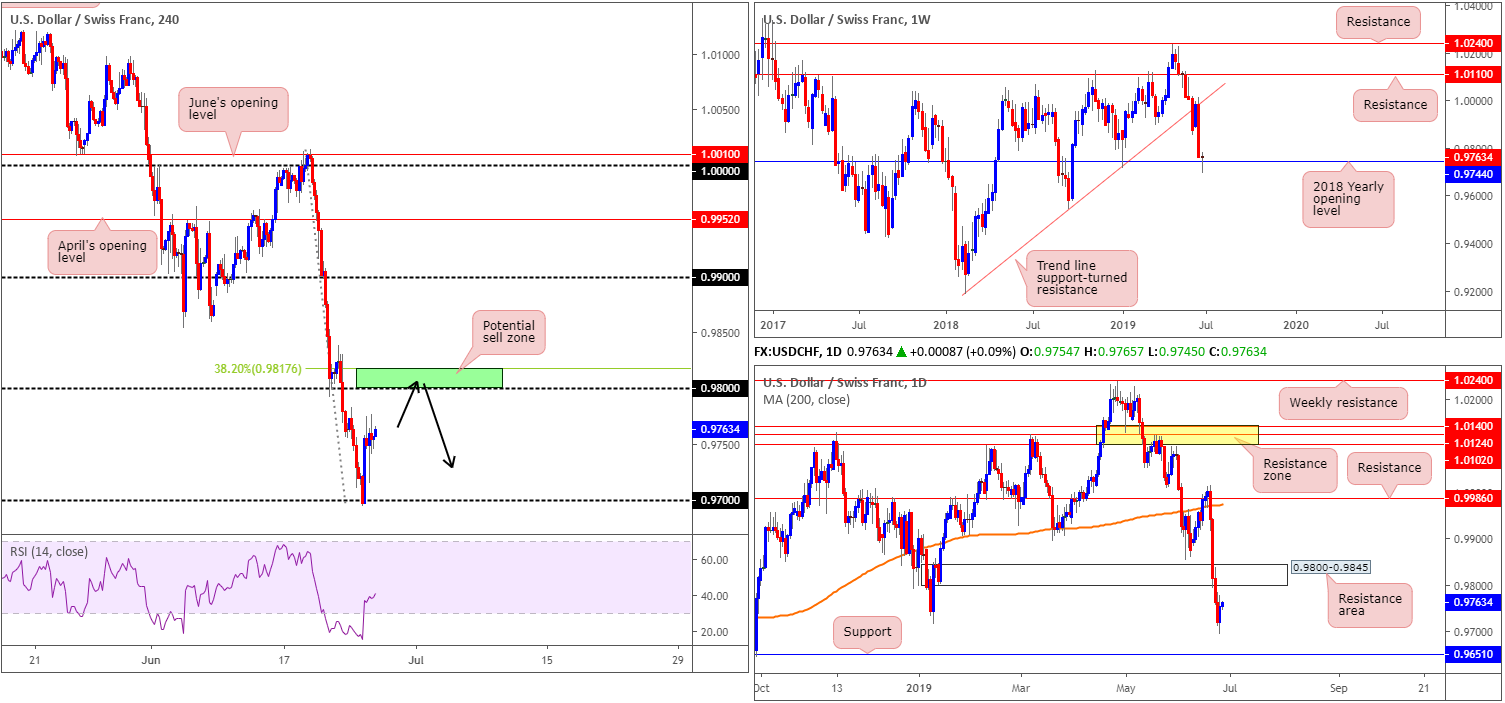Screen dimensions: 1505x703
Task: Click the 0.99520 red price label
Action: (721, 219)
